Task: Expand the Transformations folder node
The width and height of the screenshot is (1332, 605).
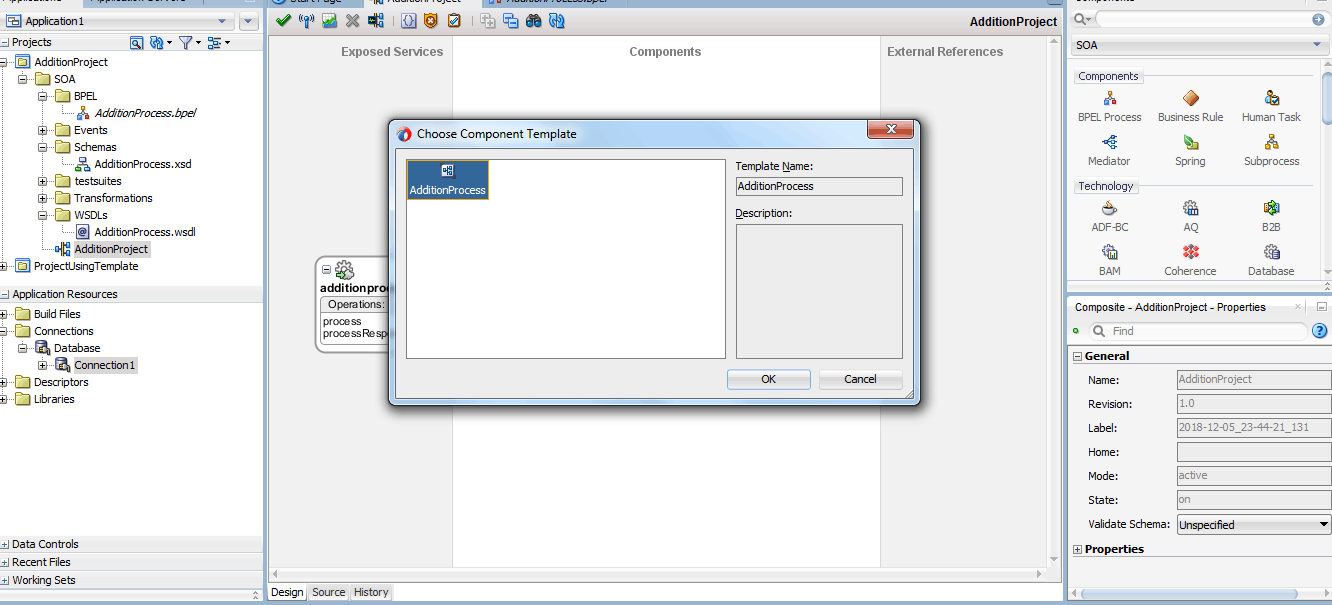Action: pos(43,199)
